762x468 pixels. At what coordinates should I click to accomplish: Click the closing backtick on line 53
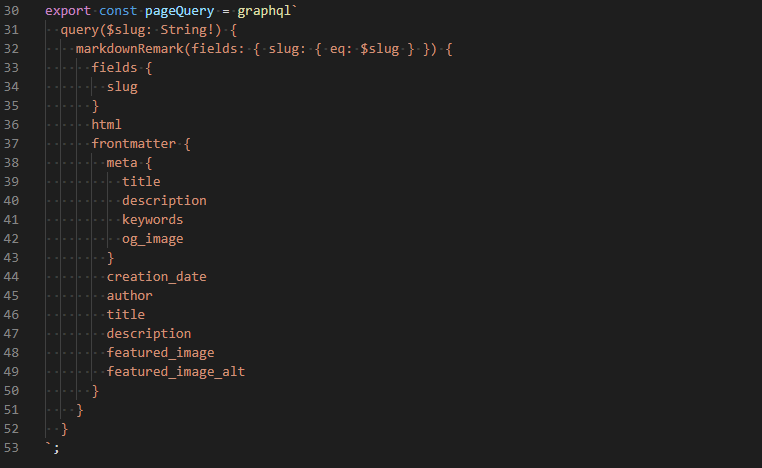point(49,447)
